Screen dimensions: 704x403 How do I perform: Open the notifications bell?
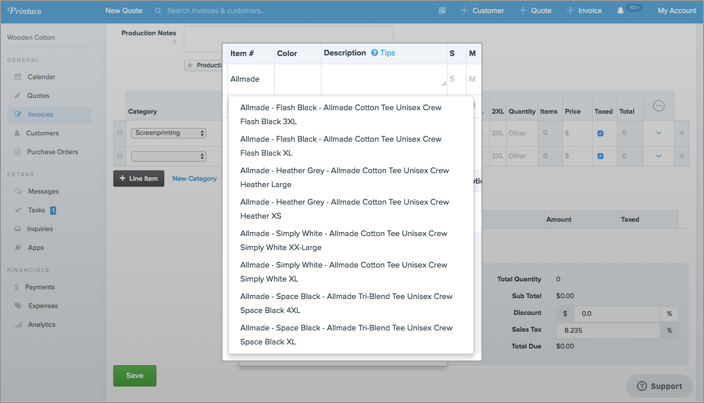(620, 10)
